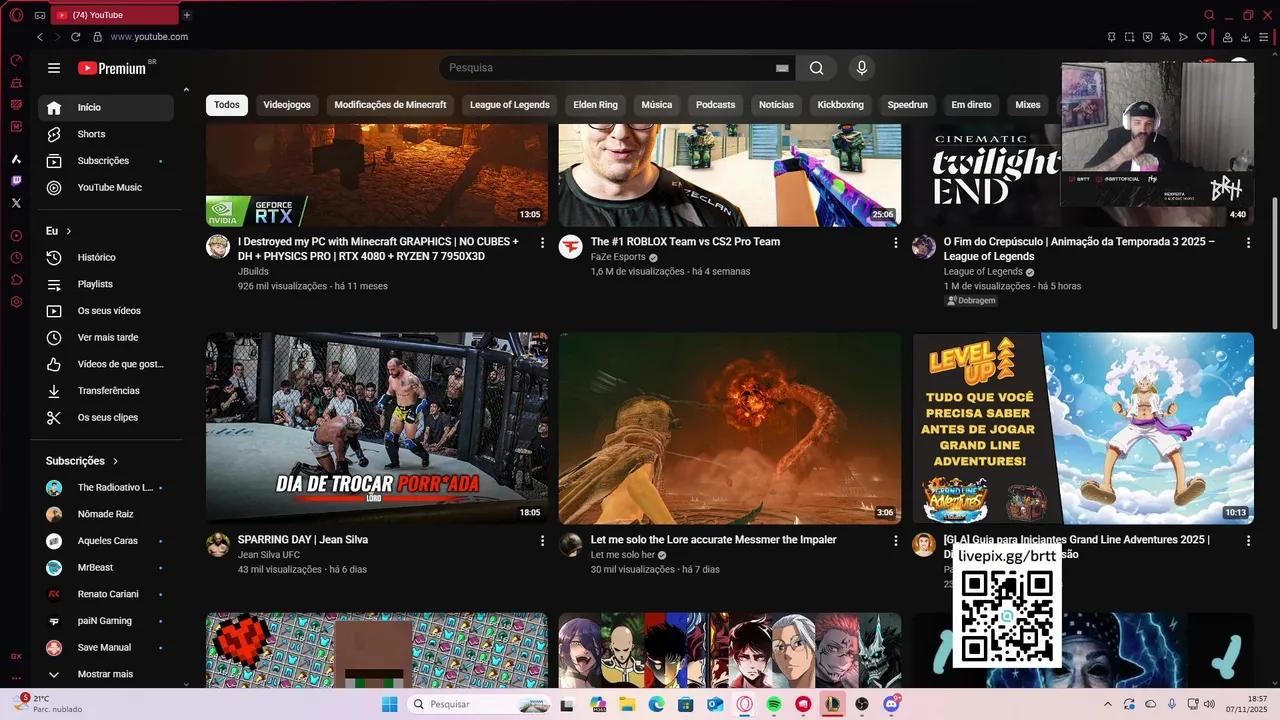The image size is (1280, 720).
Task: Go back with the browser back arrow
Action: tap(40, 37)
